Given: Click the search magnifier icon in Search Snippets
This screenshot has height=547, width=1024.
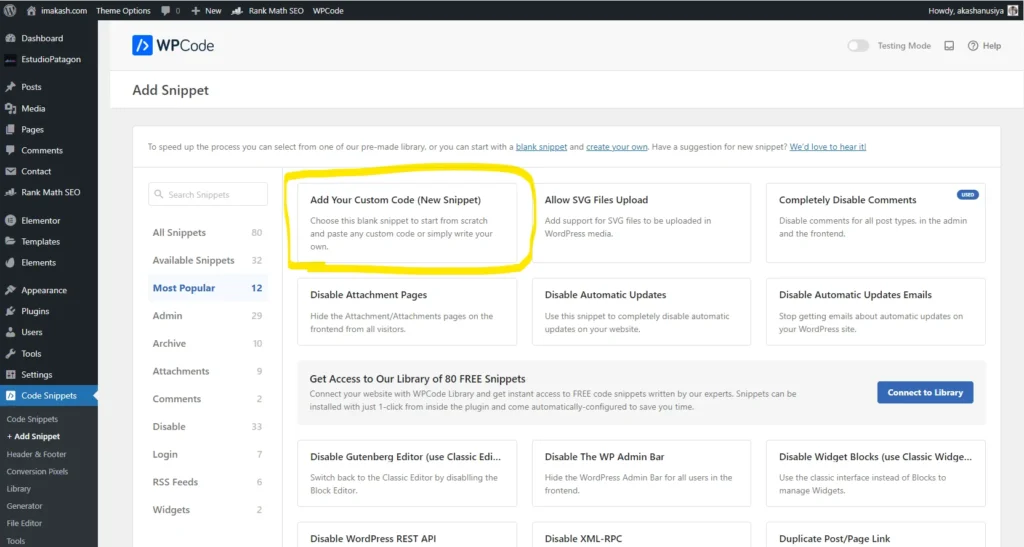Looking at the screenshot, I should pos(159,195).
